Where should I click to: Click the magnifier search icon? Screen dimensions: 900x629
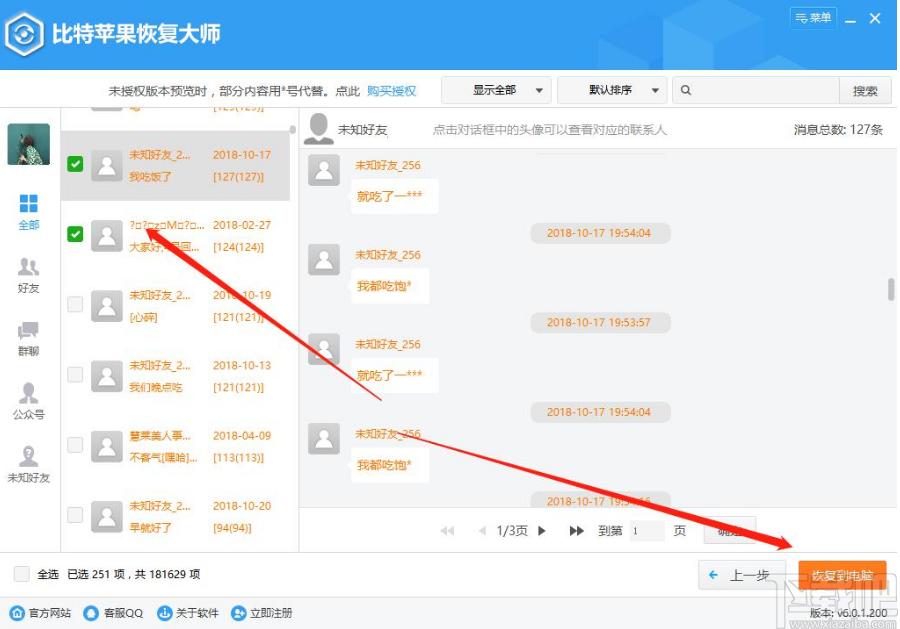[x=685, y=90]
